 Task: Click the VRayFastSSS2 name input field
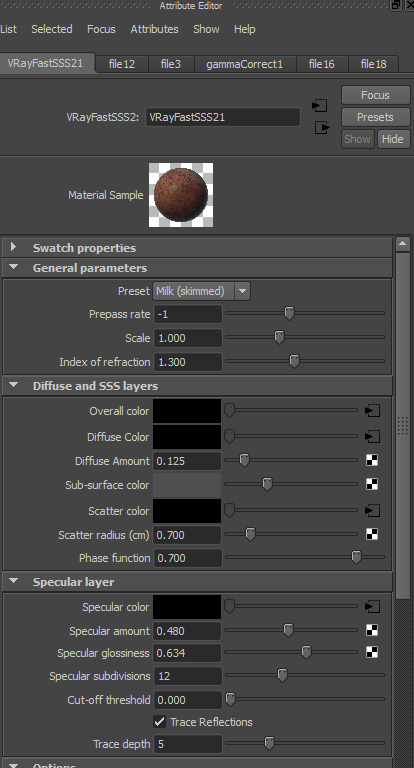click(223, 117)
